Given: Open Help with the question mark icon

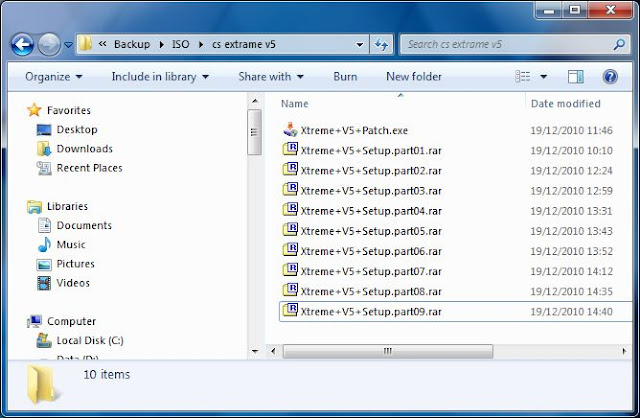Looking at the screenshot, I should 610,77.
